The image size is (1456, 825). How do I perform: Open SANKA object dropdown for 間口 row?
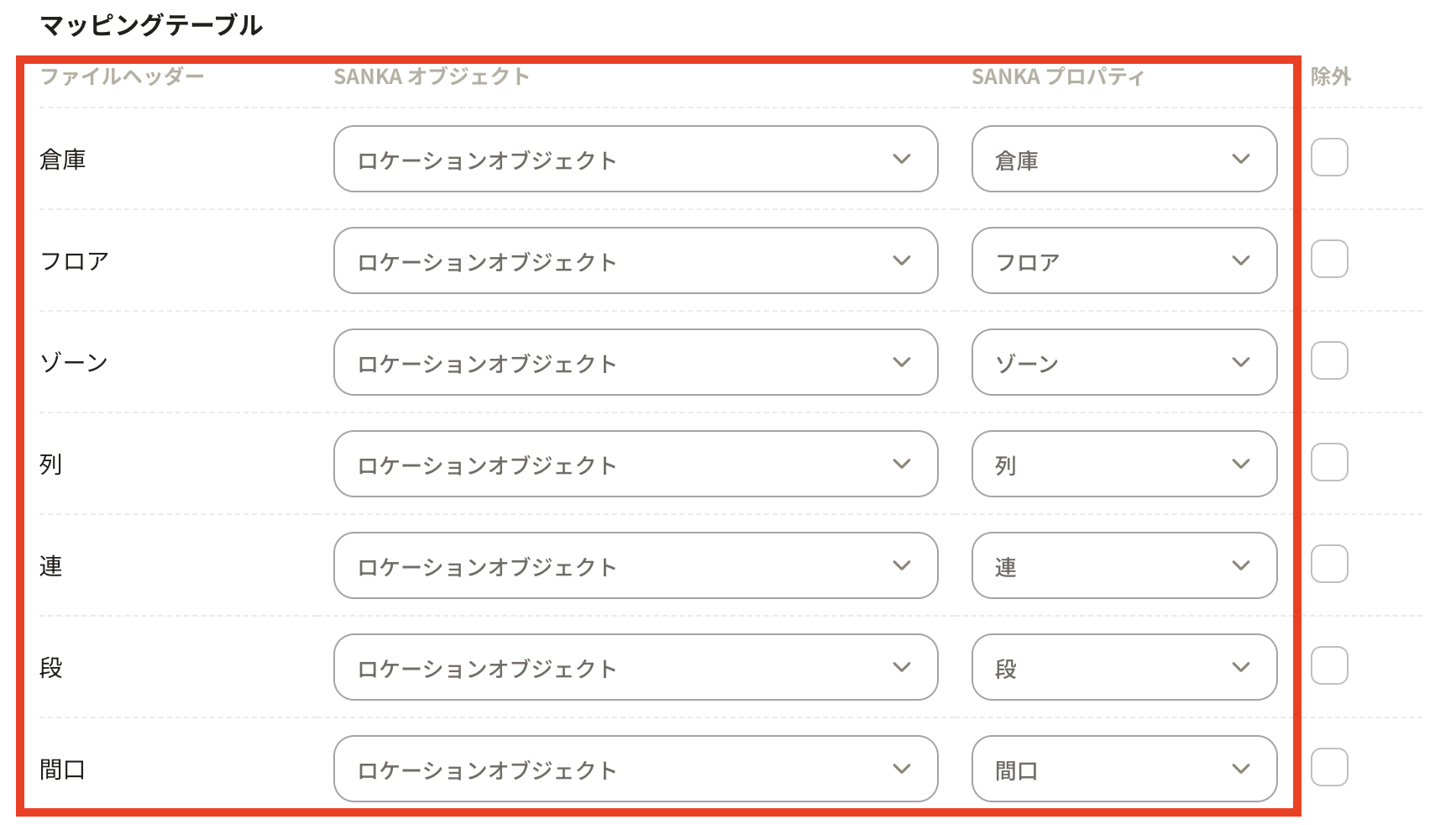coord(635,770)
